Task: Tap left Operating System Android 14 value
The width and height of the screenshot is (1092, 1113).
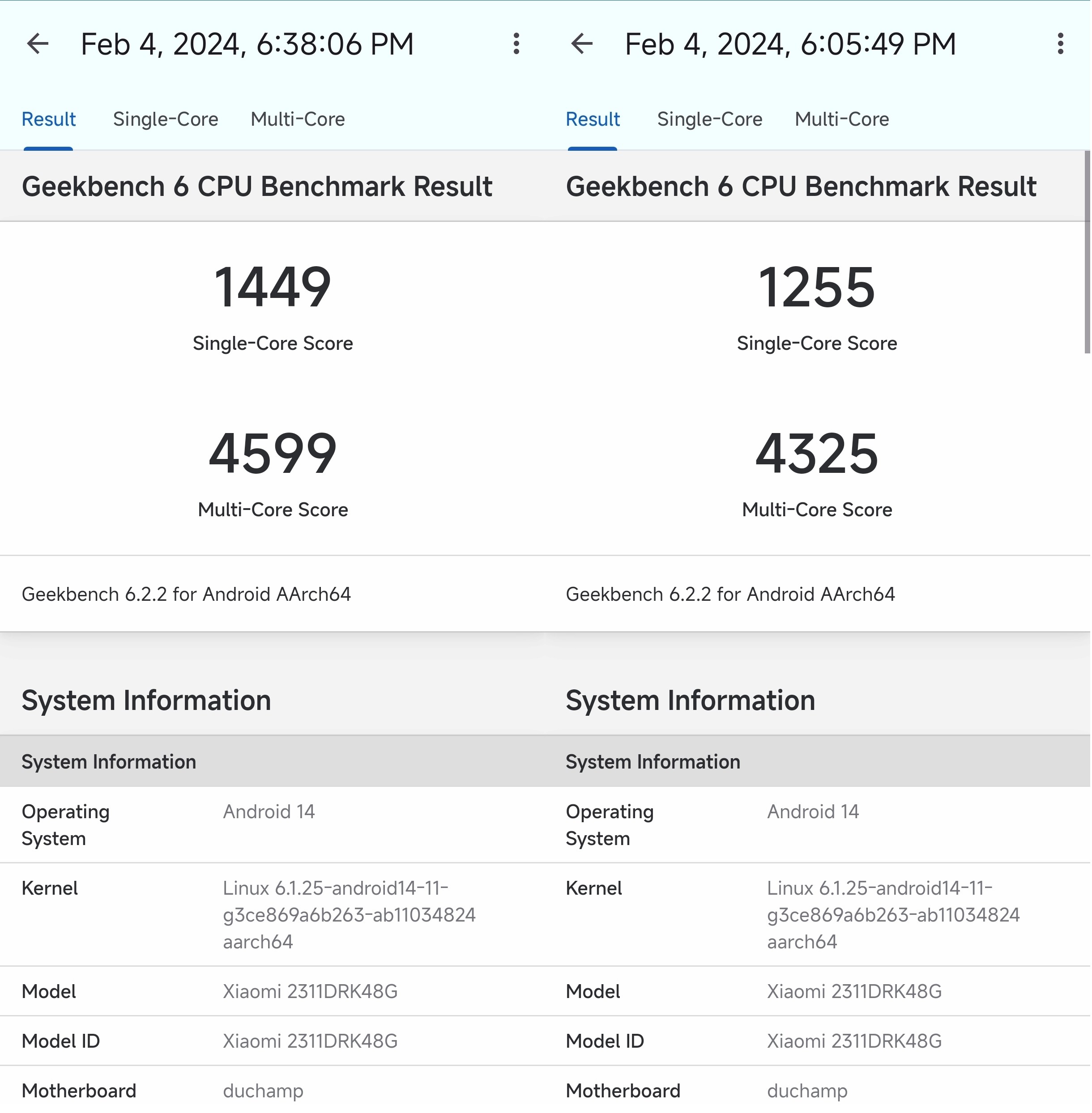Action: click(269, 811)
